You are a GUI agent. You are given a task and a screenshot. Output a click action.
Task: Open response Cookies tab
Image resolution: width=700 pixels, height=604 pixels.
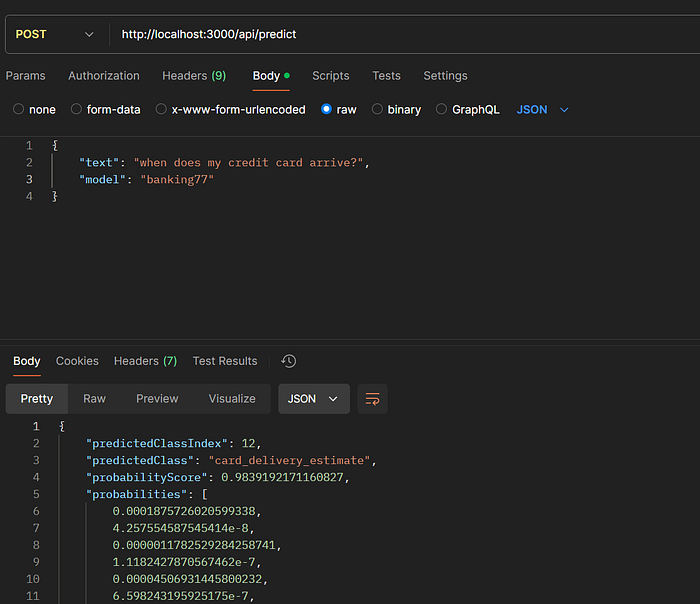click(x=77, y=361)
